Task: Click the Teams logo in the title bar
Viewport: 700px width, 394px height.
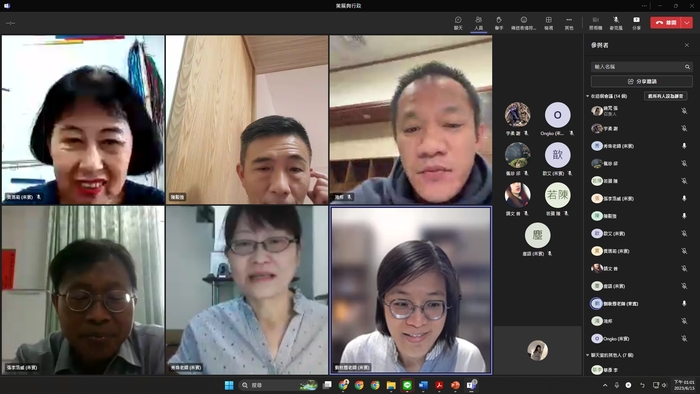Action: tap(7, 6)
